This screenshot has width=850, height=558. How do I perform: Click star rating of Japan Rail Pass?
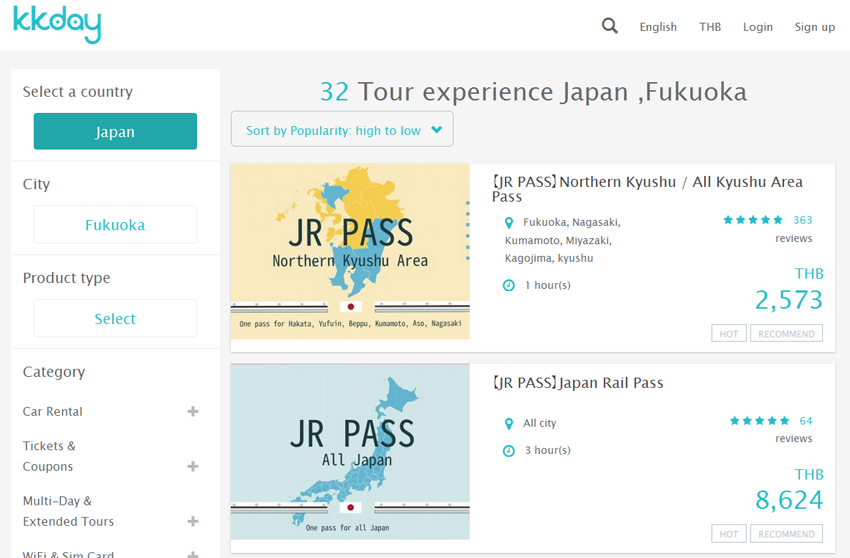coord(759,421)
